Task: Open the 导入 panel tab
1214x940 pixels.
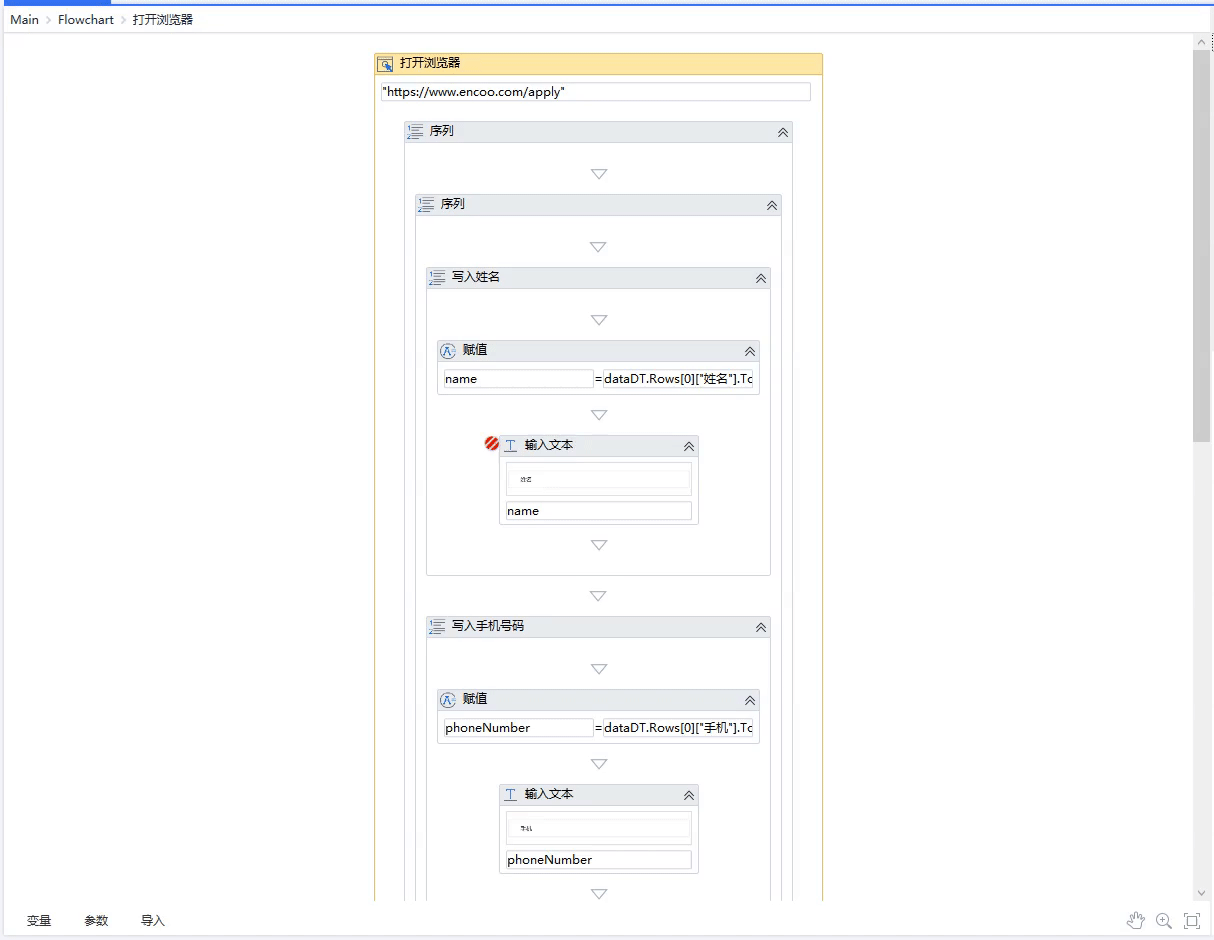Action: click(152, 920)
